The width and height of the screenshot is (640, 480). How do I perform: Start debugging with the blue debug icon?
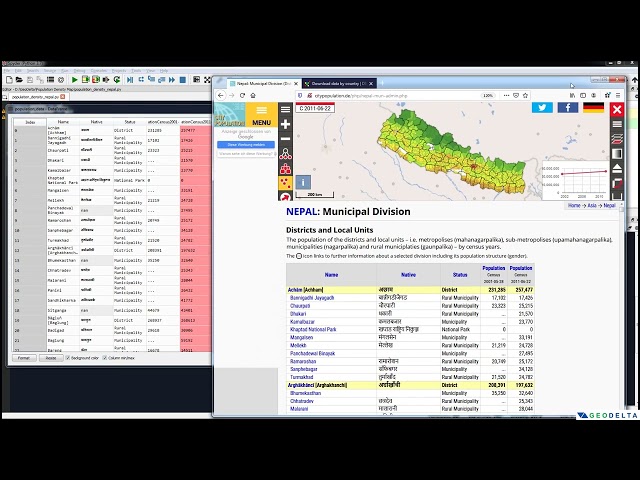(x=130, y=80)
